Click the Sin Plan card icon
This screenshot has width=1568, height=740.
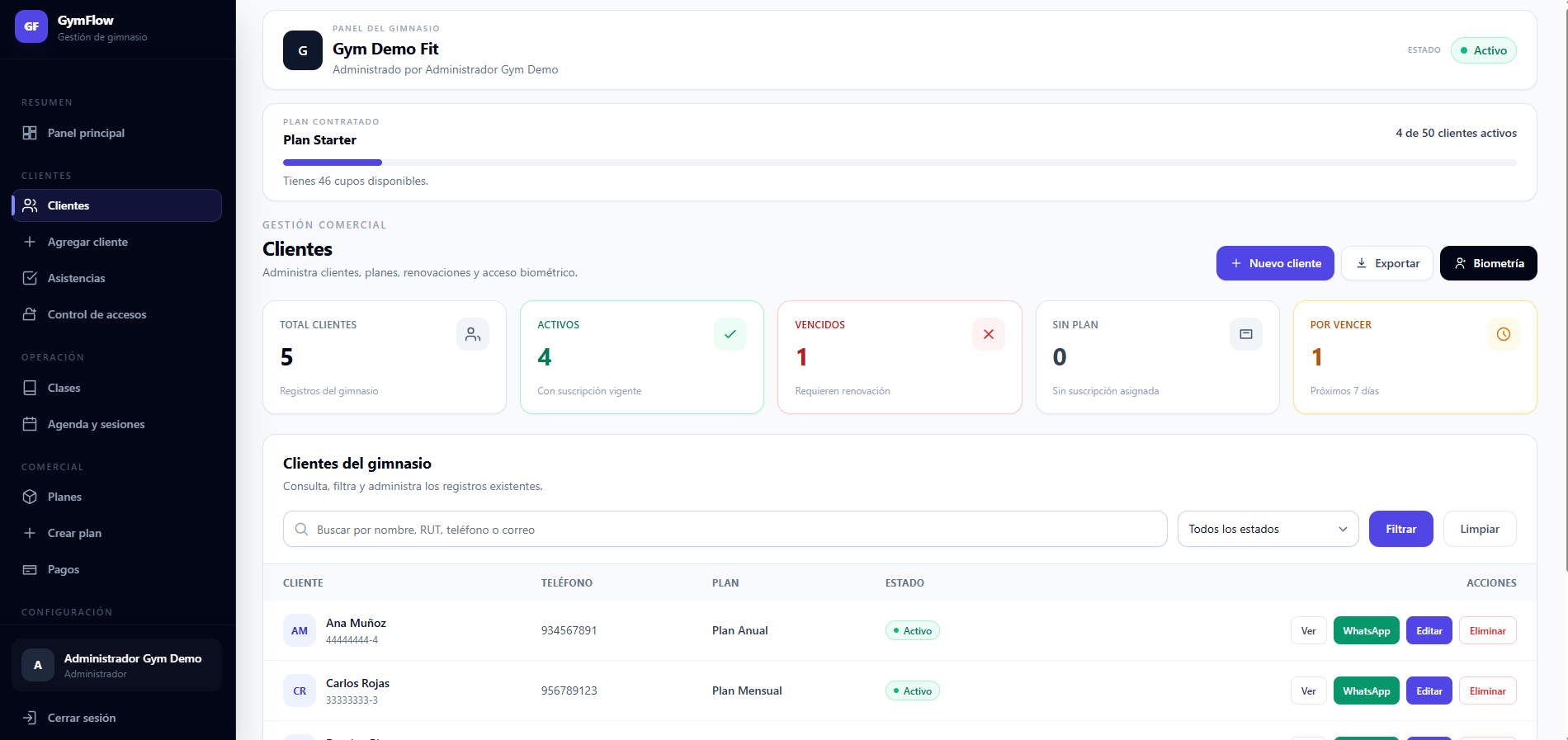point(1246,334)
